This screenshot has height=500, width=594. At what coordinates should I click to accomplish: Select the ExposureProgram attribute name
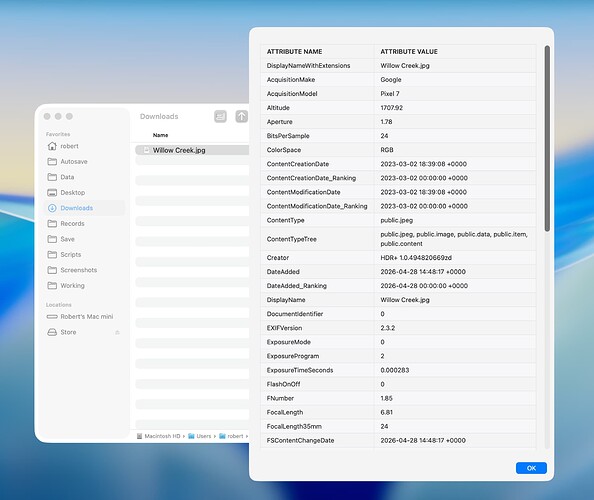292,356
